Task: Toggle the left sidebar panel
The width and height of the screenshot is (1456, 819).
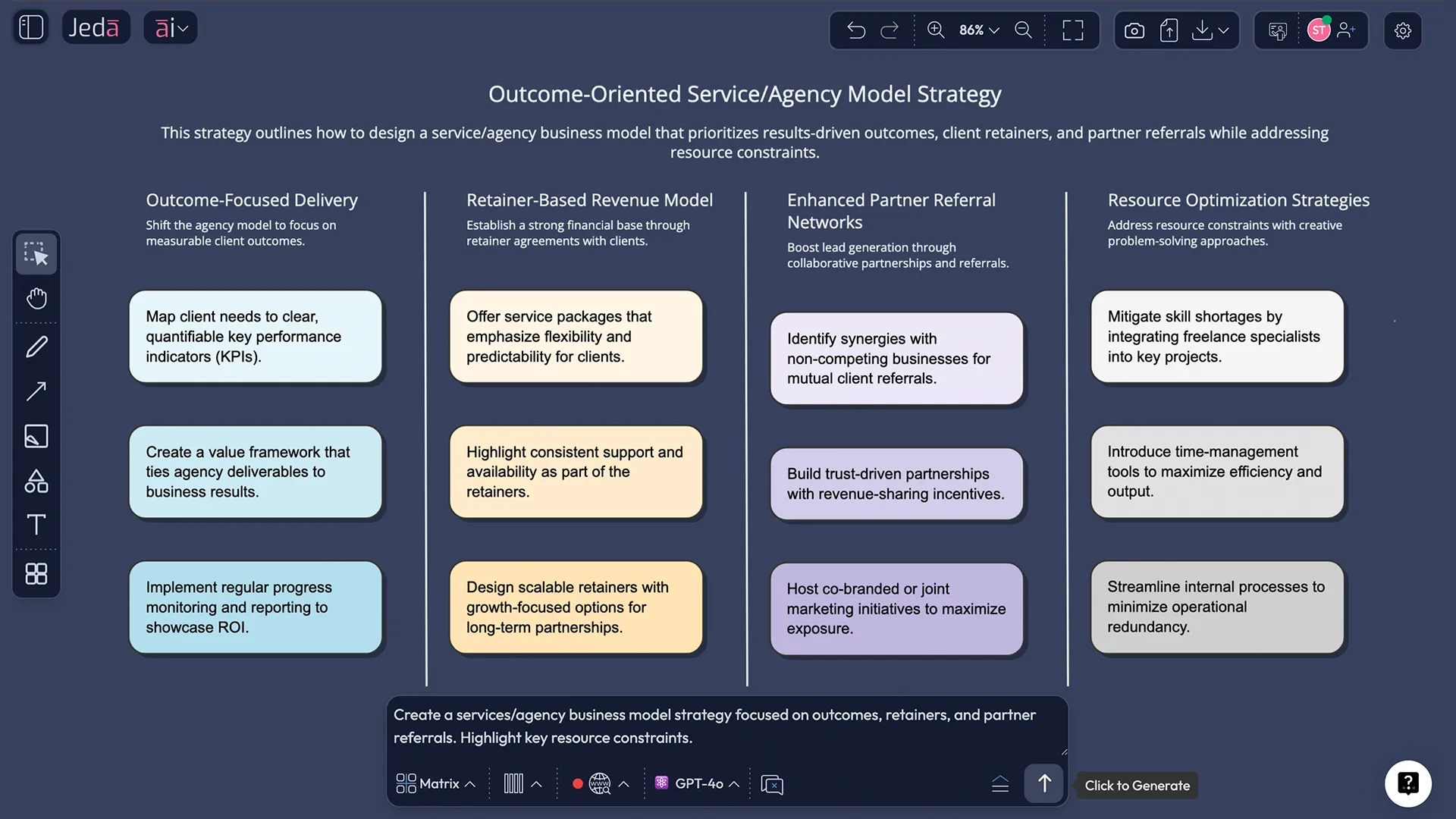Action: coord(30,27)
